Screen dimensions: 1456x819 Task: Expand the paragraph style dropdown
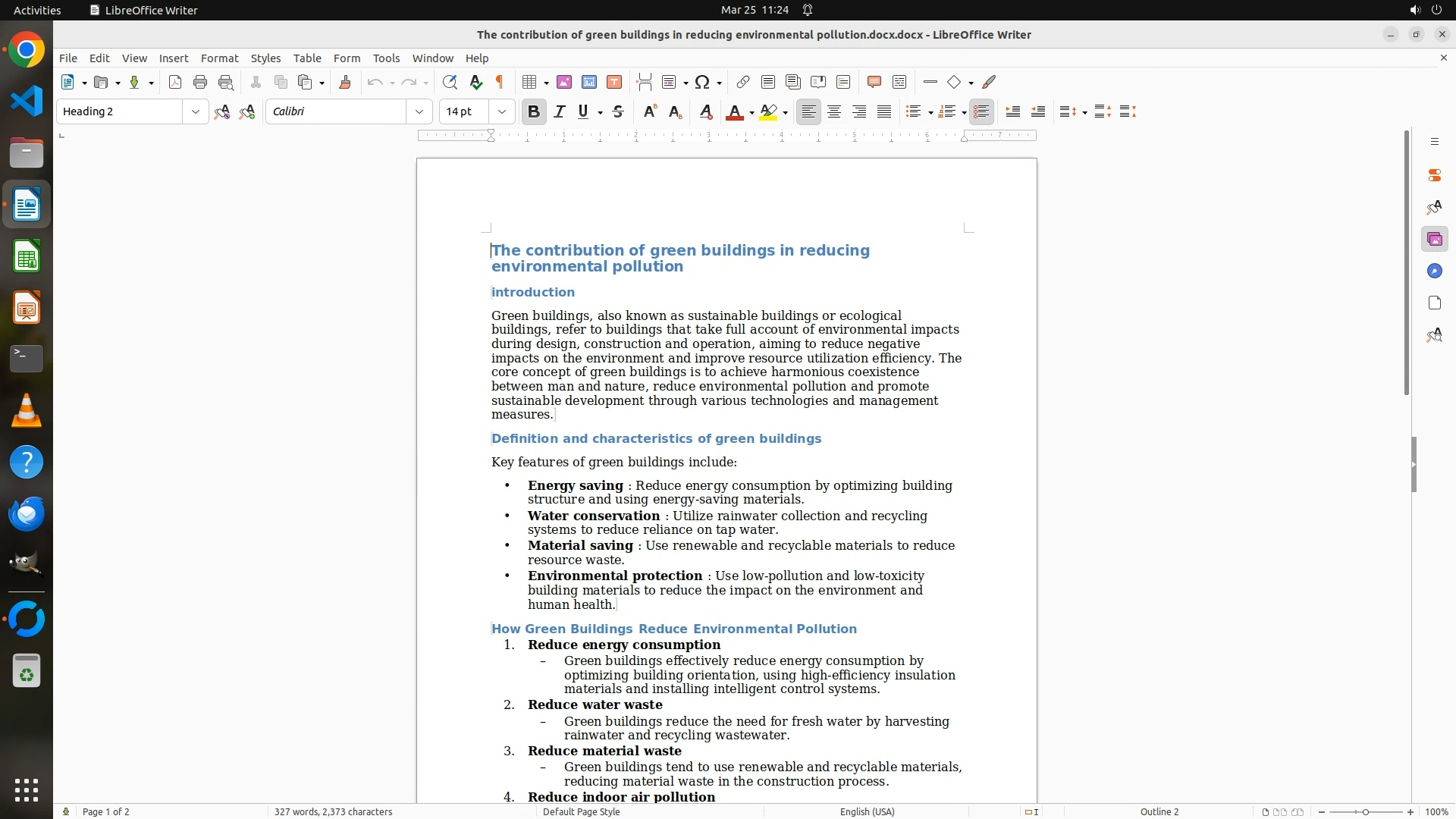[x=195, y=112]
